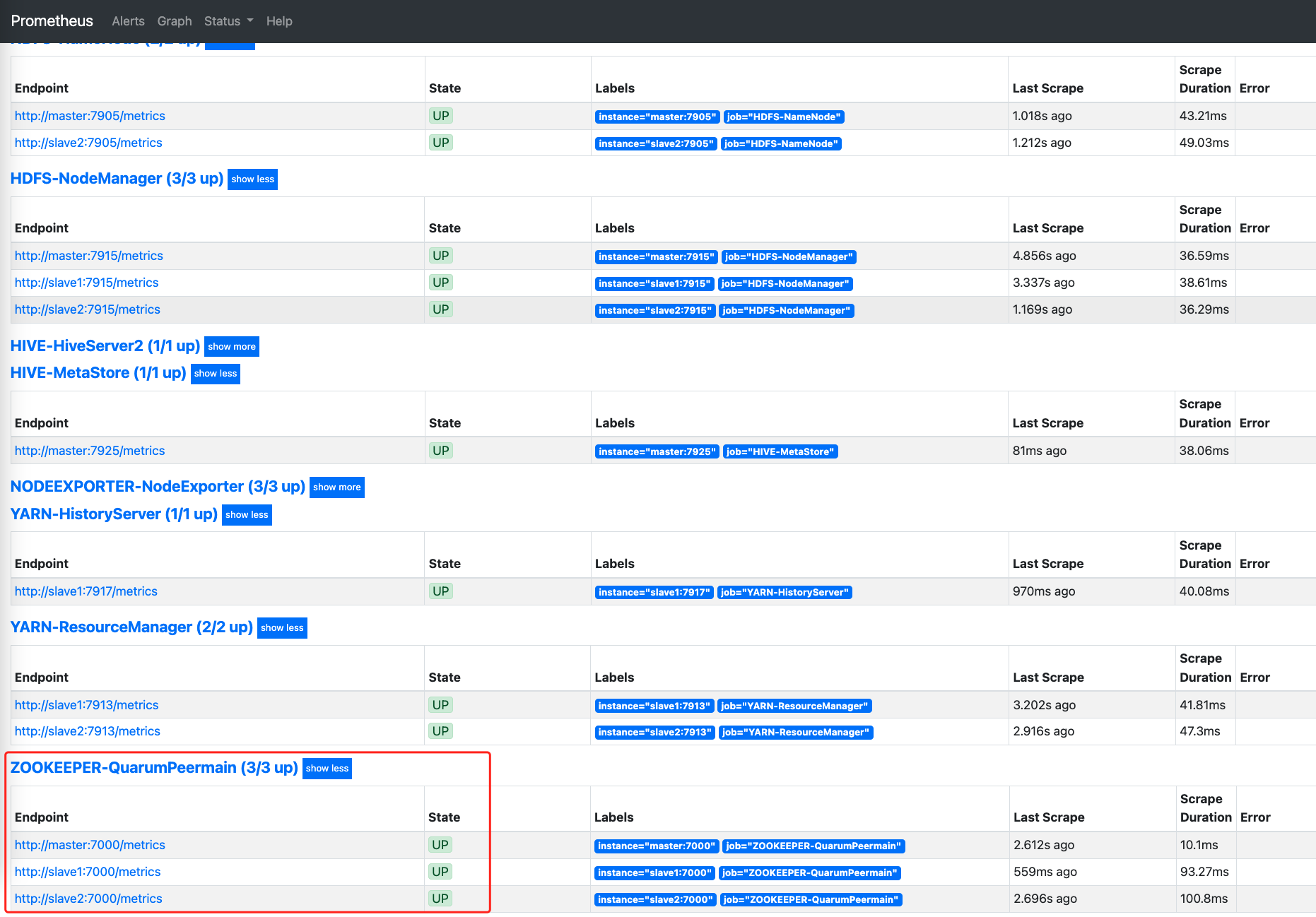Open the YARN-ResourceManager (2/2 up) heading
The image size is (1316, 917).
point(131,627)
